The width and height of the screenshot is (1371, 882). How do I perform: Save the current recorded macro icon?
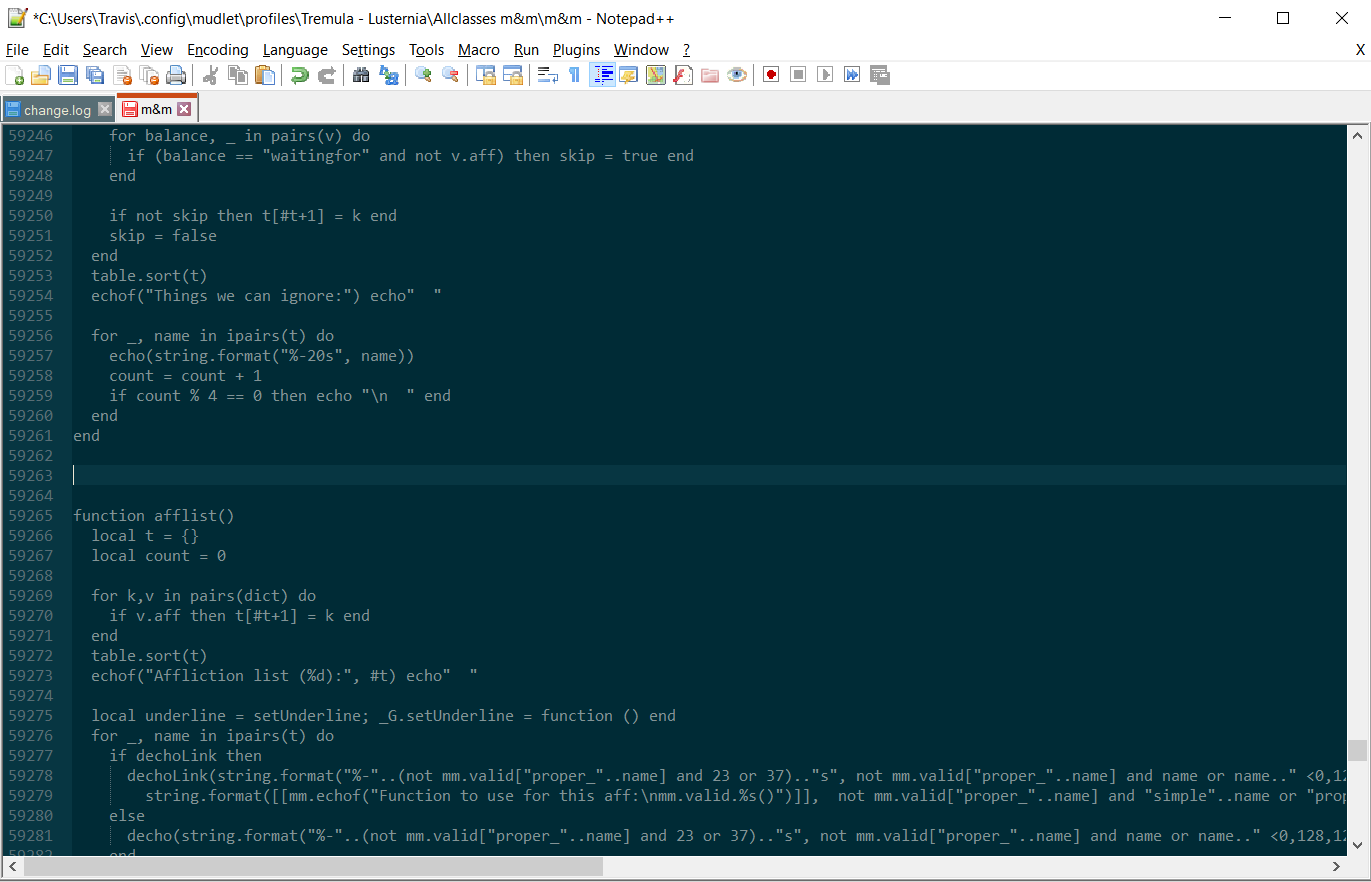(880, 75)
